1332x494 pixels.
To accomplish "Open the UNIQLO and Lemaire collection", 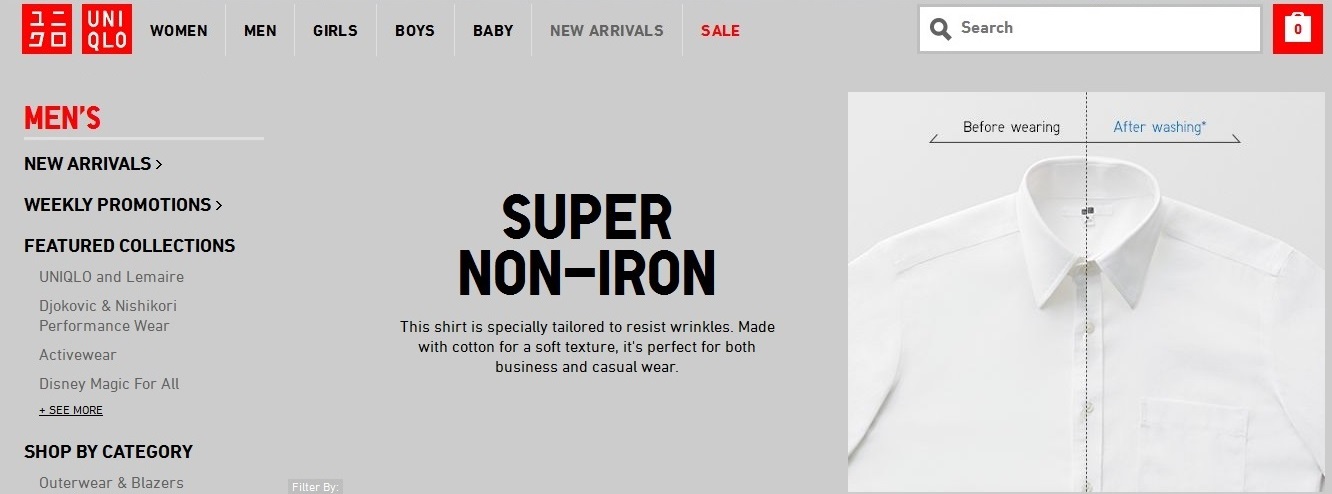I will coord(111,277).
